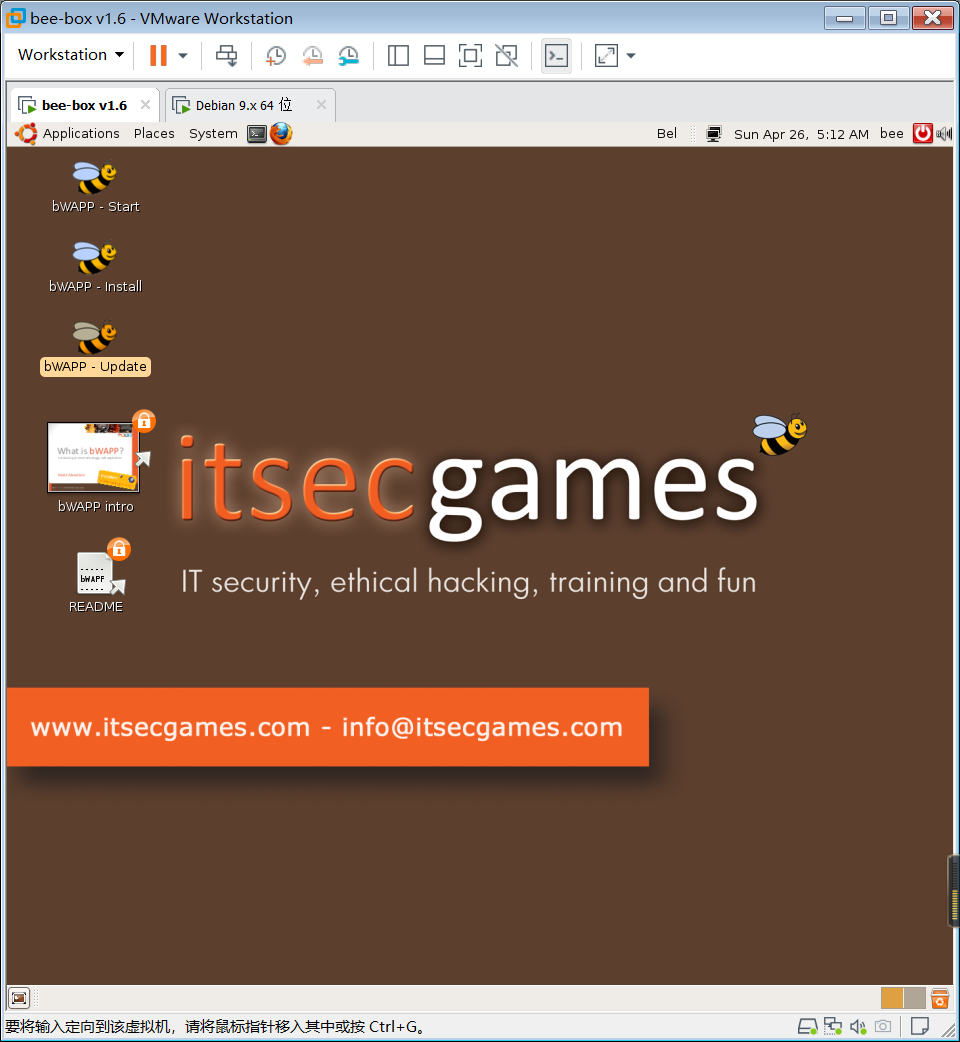This screenshot has width=960, height=1042.
Task: Click the bee user name applet
Action: click(892, 134)
